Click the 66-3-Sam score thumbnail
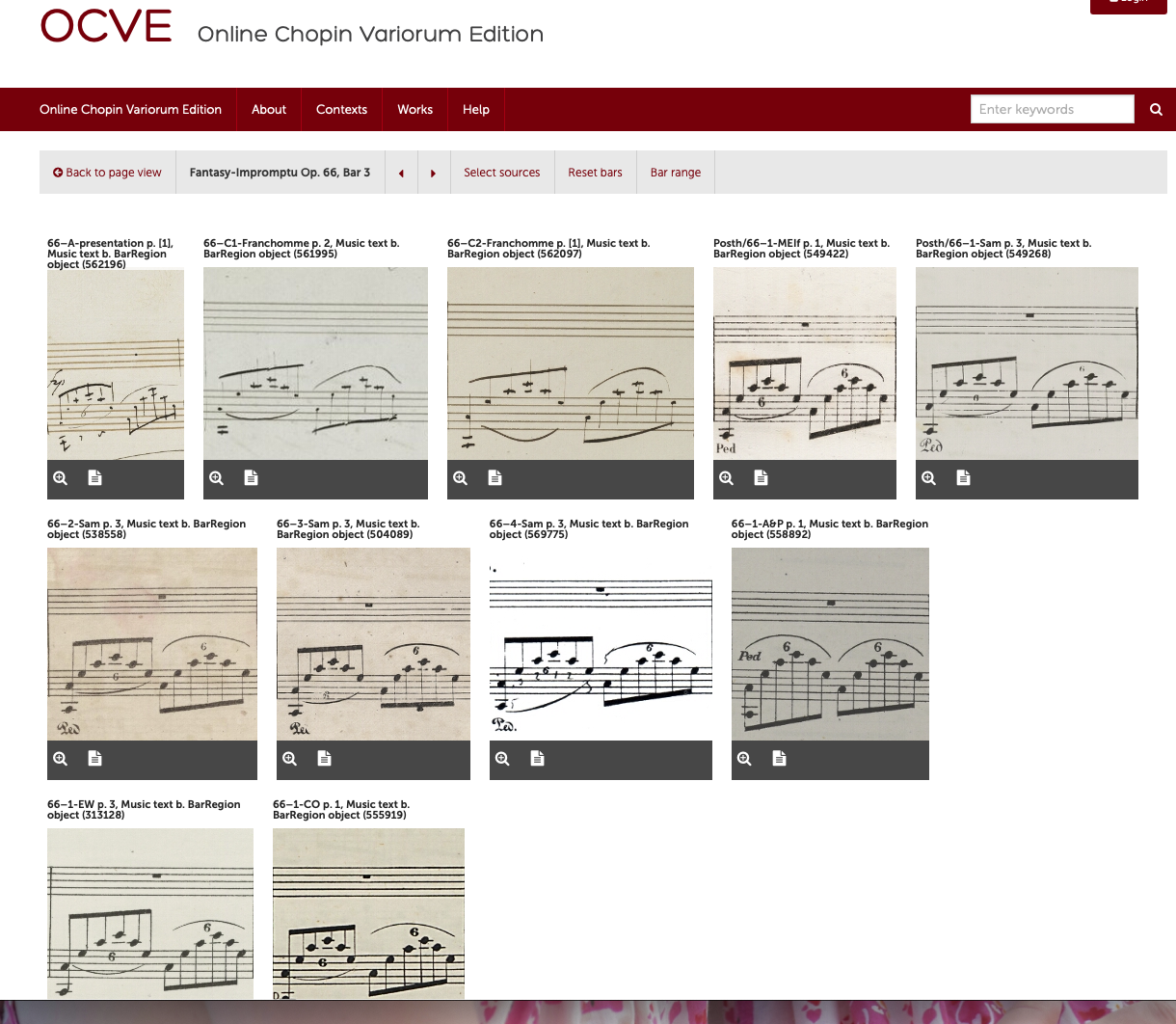Image resolution: width=1176 pixels, height=1024 pixels. 373,644
